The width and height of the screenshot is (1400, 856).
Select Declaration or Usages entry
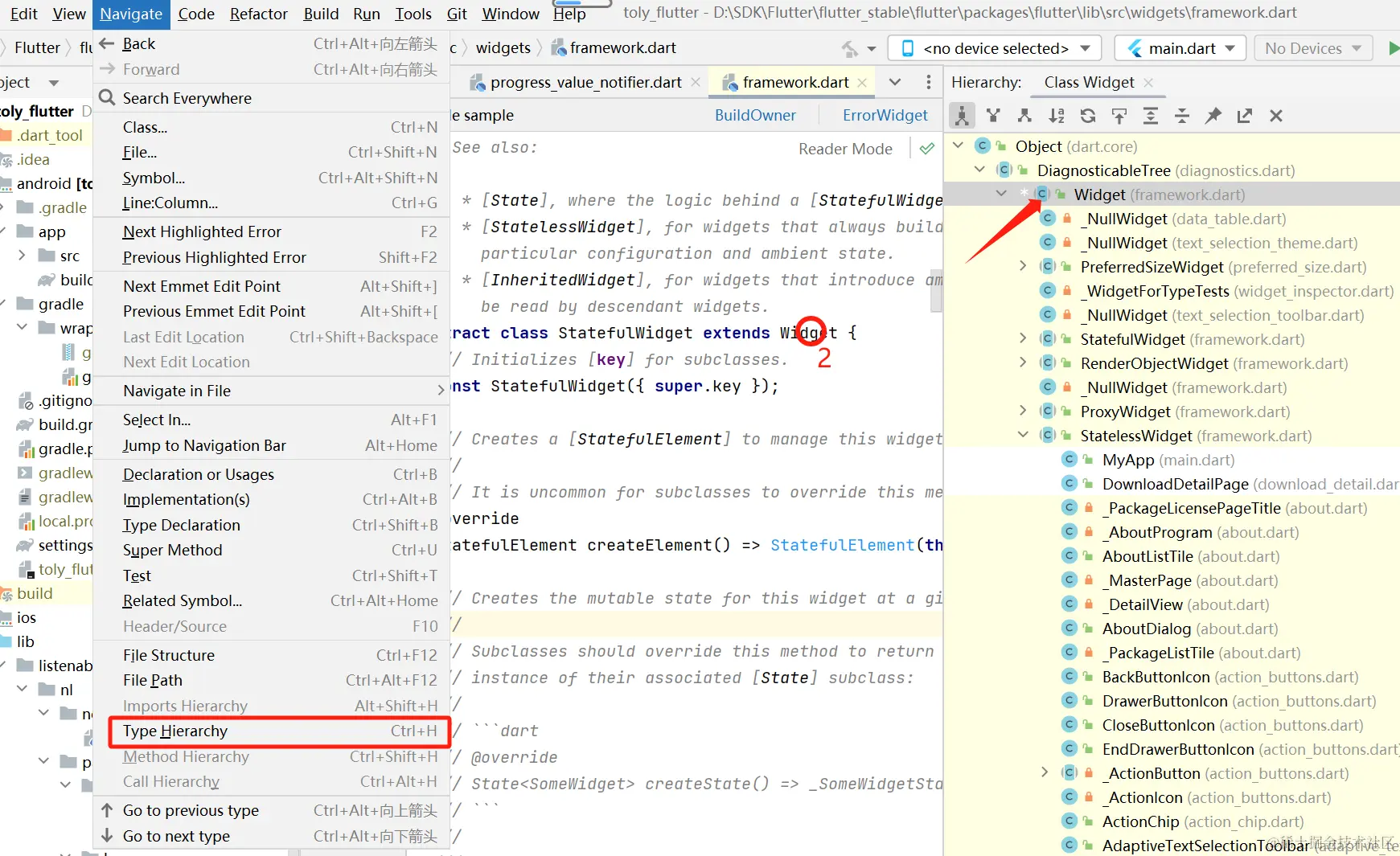coord(272,474)
